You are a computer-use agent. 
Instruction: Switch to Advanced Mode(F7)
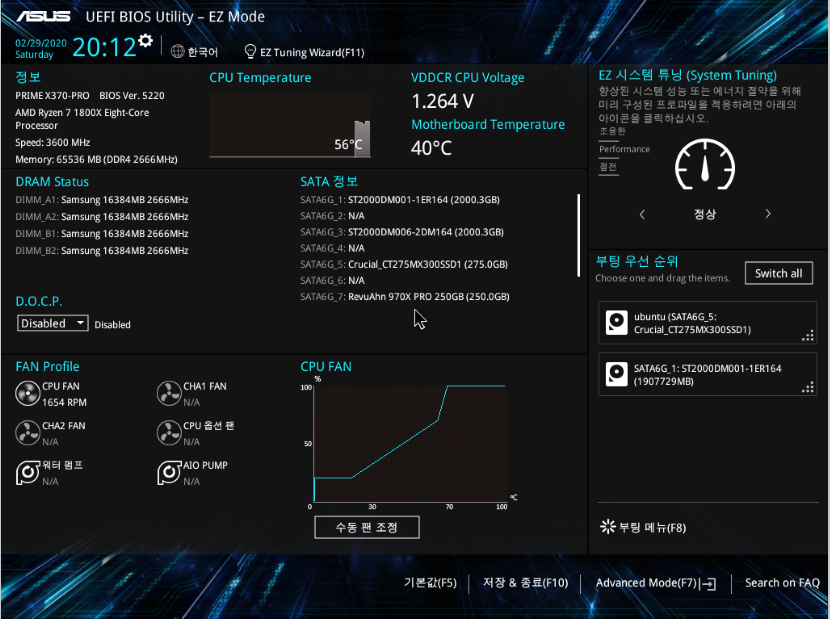coord(646,582)
